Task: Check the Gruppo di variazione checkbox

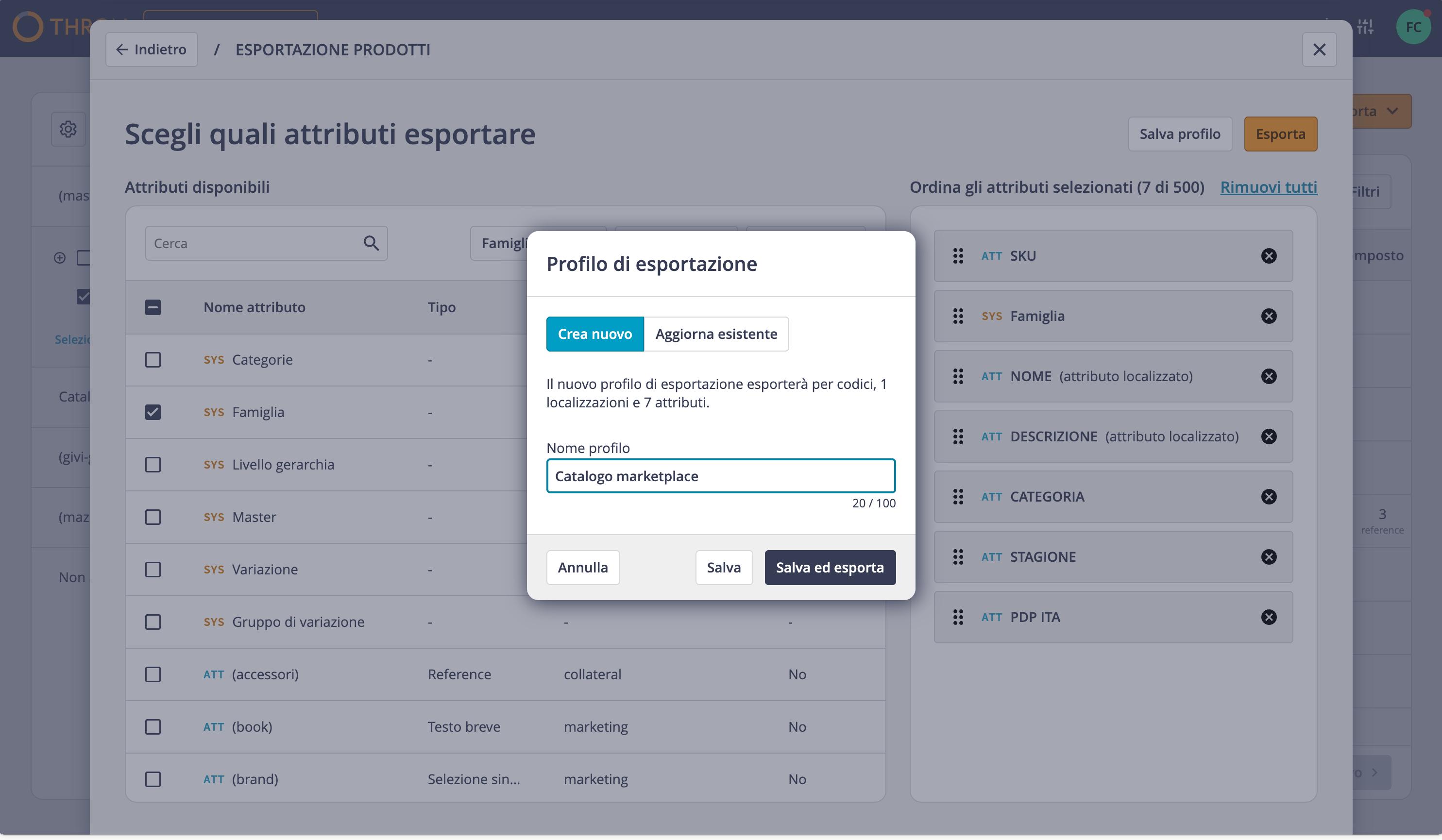Action: (153, 622)
